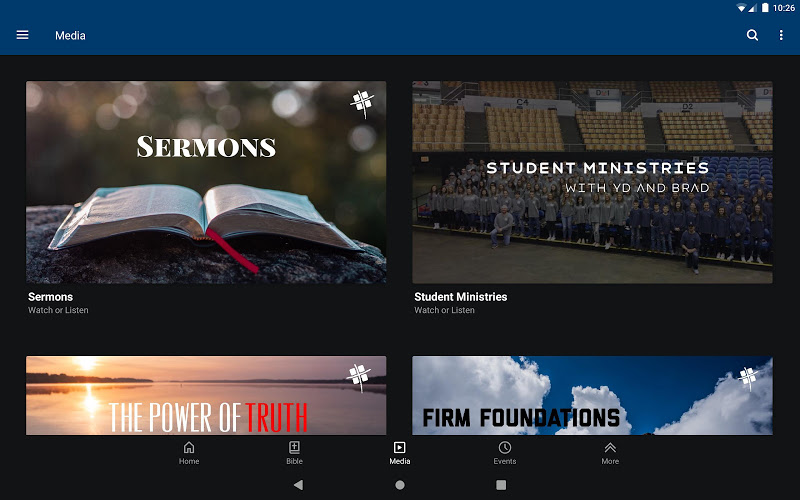The image size is (800, 500).
Task: Switch to the Events tab
Action: [505, 453]
